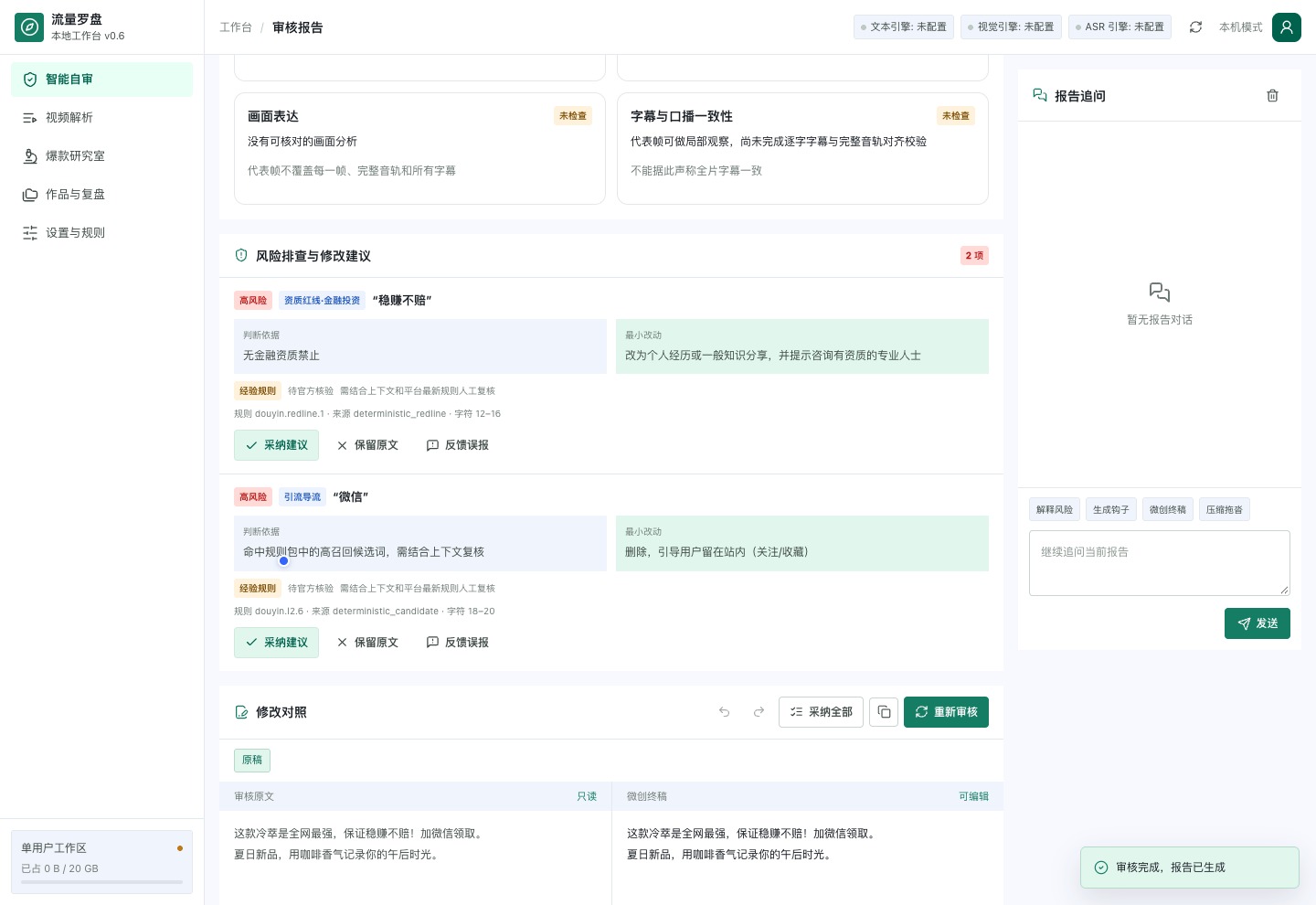
Task: Click the 解释风险 quick prompt chip
Action: [x=1055, y=509]
